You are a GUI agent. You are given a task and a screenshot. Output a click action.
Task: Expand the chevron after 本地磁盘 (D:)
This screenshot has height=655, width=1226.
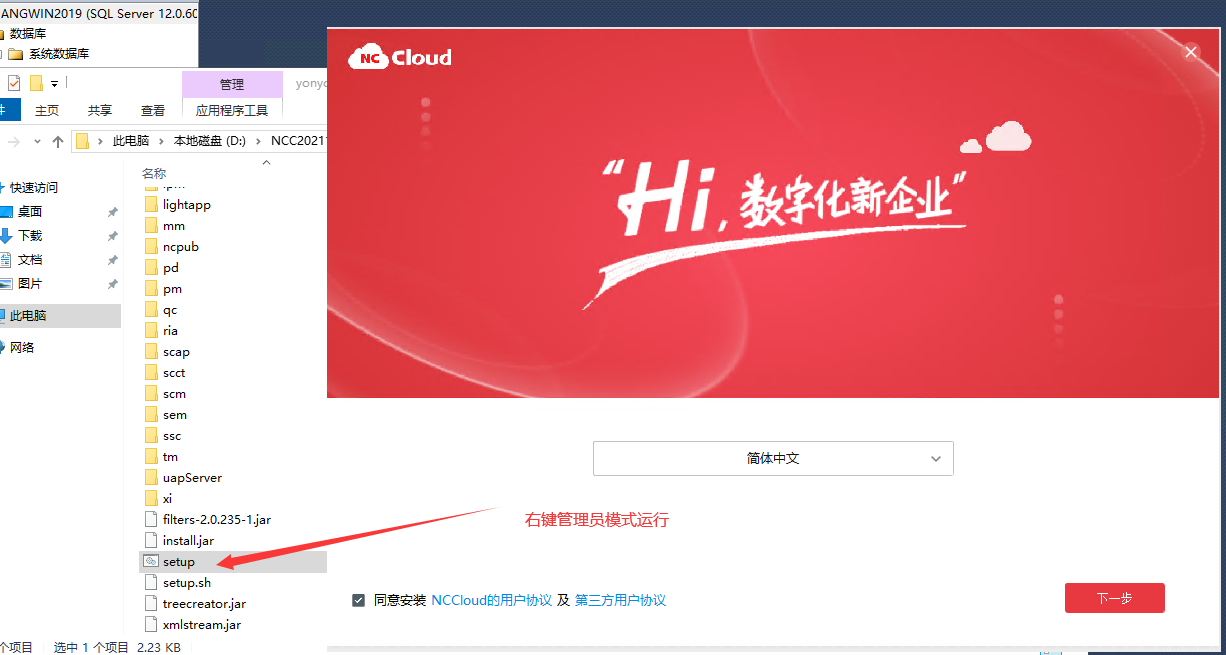click(259, 141)
